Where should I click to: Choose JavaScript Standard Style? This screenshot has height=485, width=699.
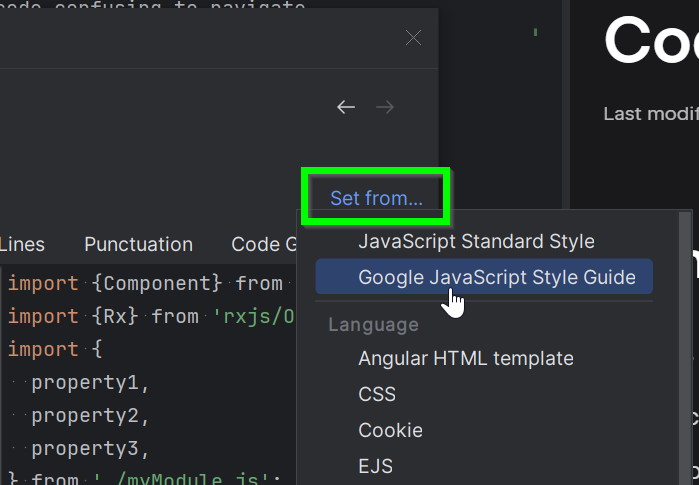click(x=476, y=241)
